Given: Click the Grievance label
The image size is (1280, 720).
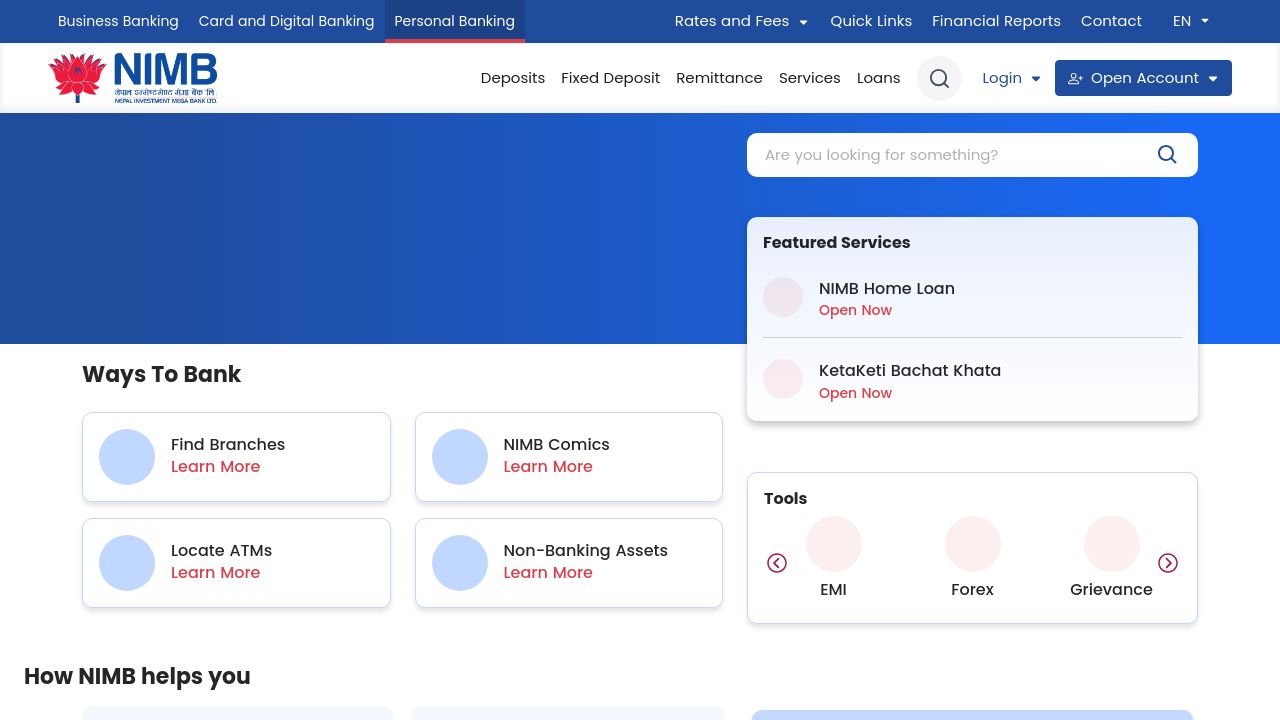Looking at the screenshot, I should click(x=1112, y=590).
